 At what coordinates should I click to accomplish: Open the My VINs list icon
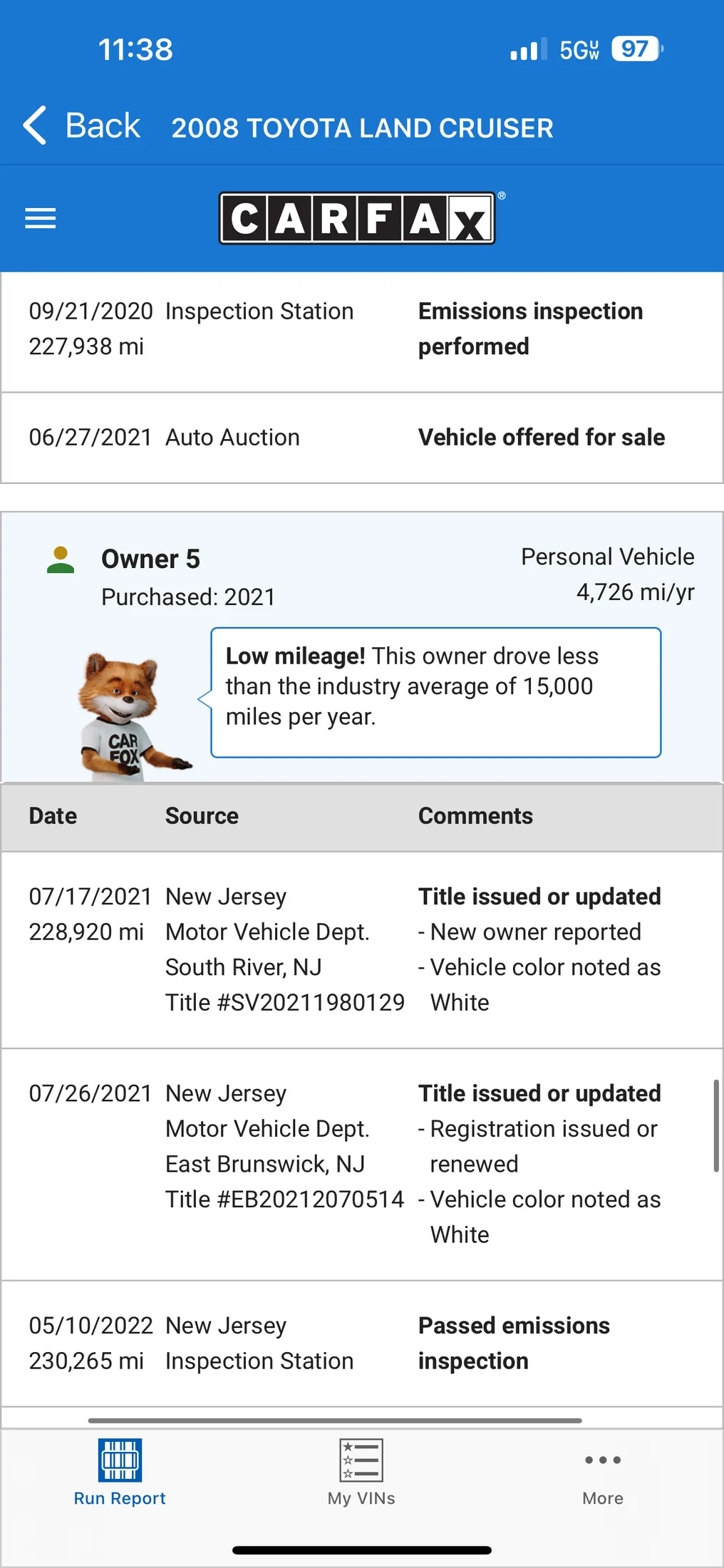click(x=361, y=1460)
